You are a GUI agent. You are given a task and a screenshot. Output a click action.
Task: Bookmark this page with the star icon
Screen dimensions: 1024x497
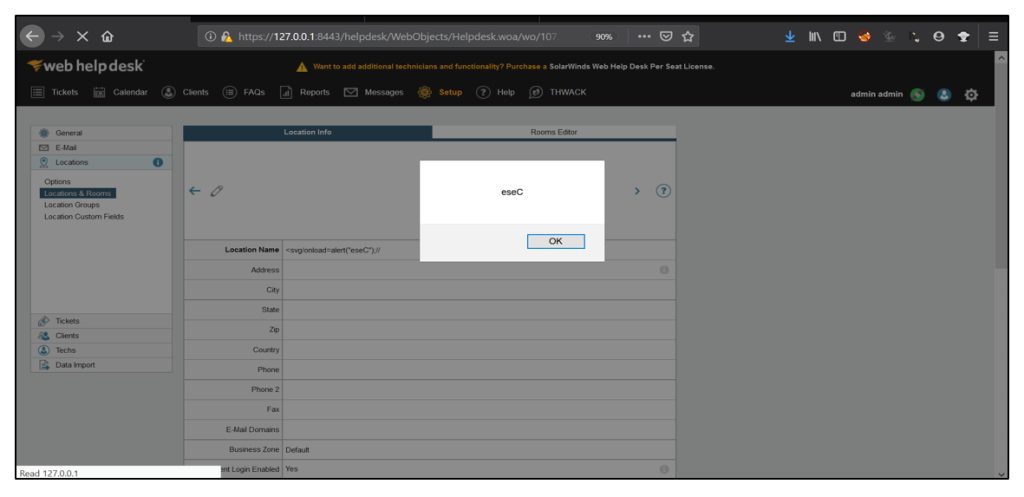[x=687, y=37]
